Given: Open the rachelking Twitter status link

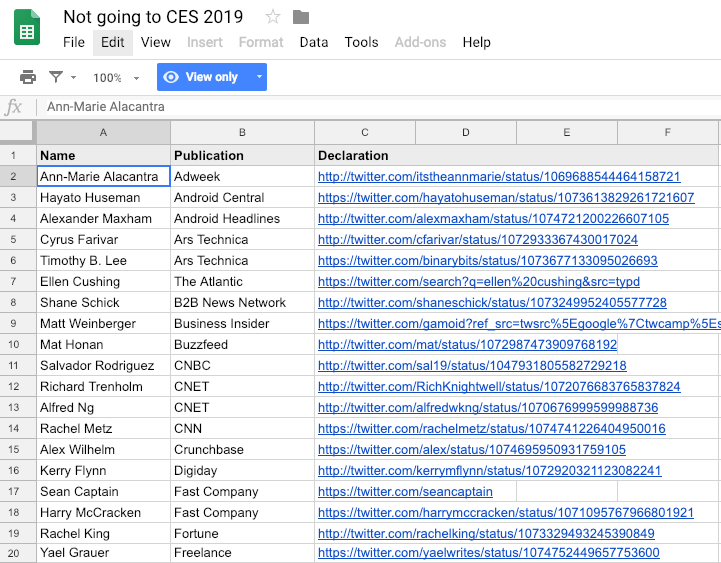Looking at the screenshot, I should point(486,534).
